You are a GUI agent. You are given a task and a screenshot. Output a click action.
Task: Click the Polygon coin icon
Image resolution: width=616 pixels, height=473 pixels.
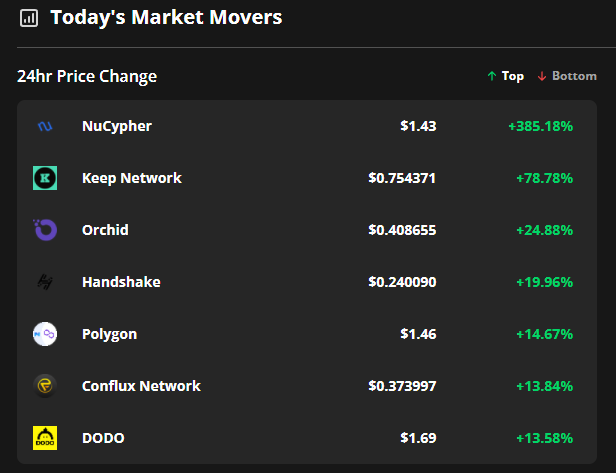coord(45,334)
